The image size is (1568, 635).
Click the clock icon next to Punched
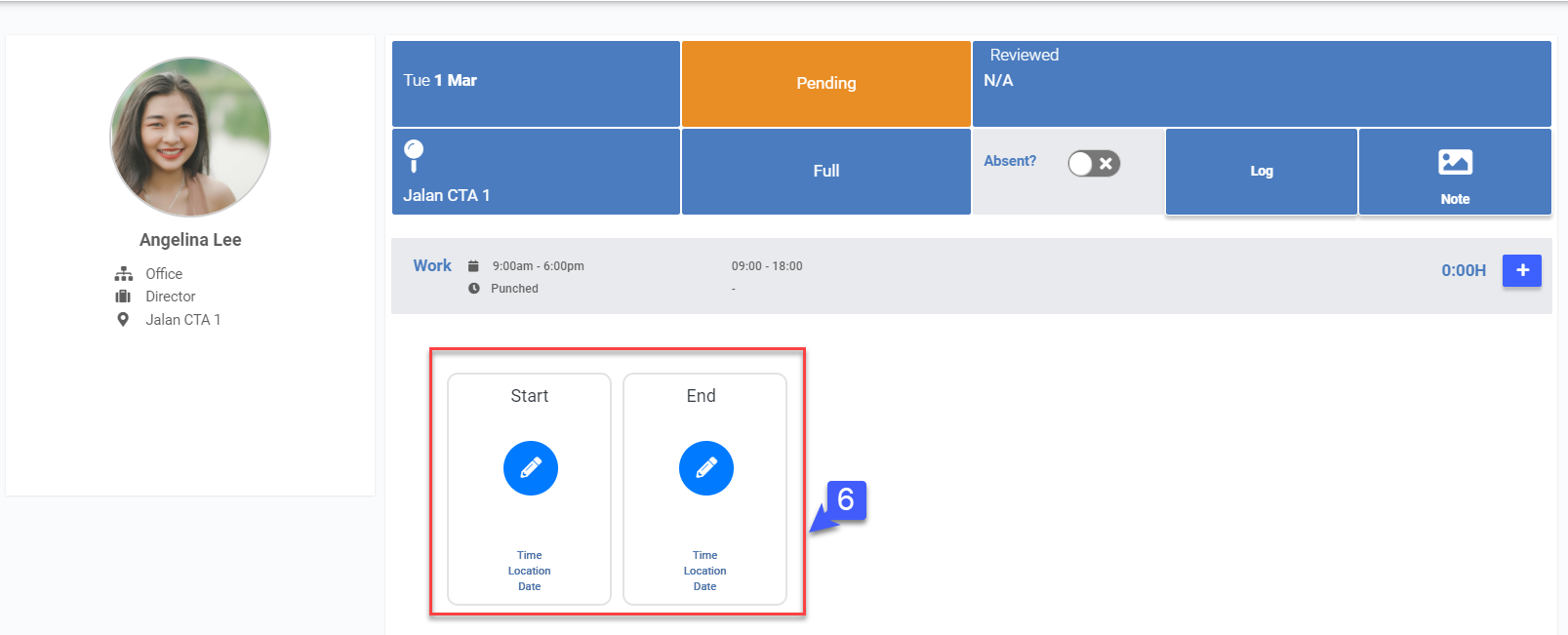tap(473, 289)
